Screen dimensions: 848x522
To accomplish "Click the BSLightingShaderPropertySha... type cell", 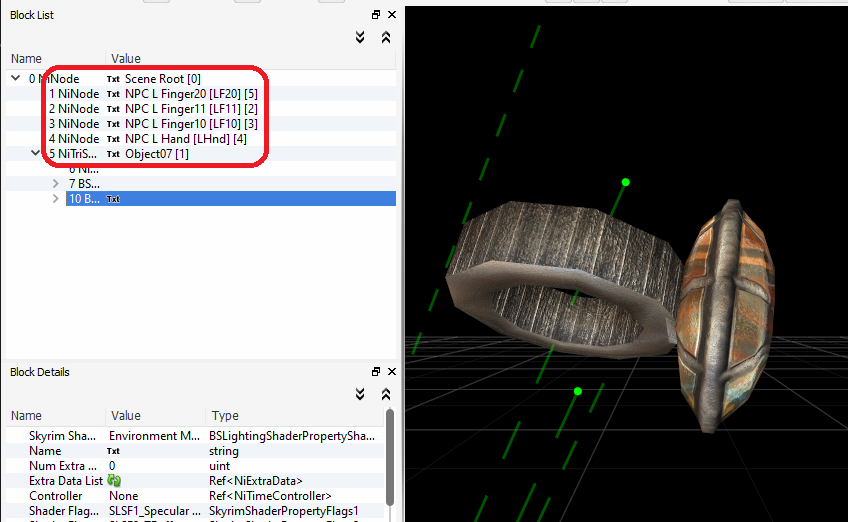I will coord(292,436).
